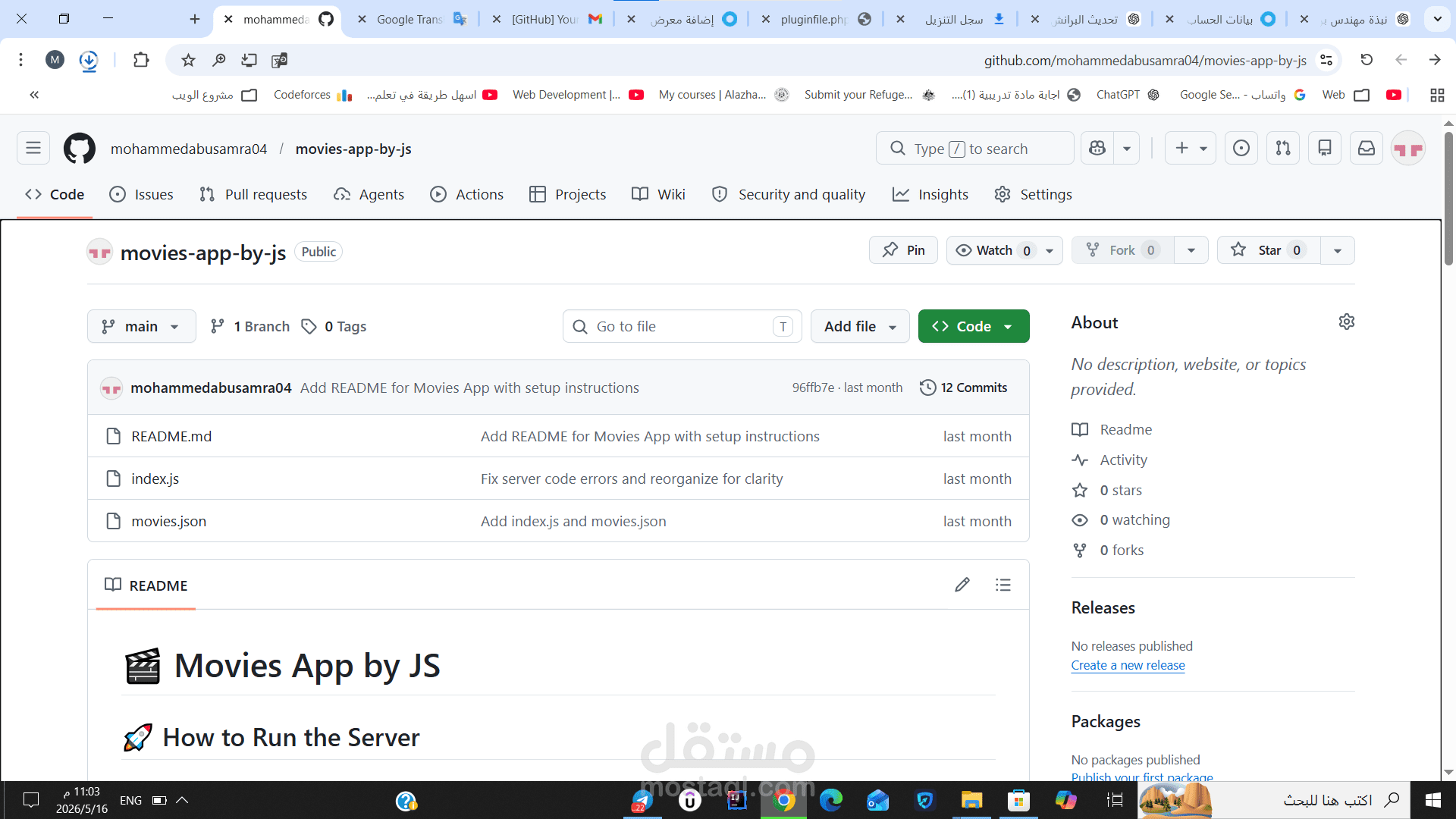Open the Chrome three-dot menu
Viewport: 1456px width, 819px height.
click(x=20, y=60)
